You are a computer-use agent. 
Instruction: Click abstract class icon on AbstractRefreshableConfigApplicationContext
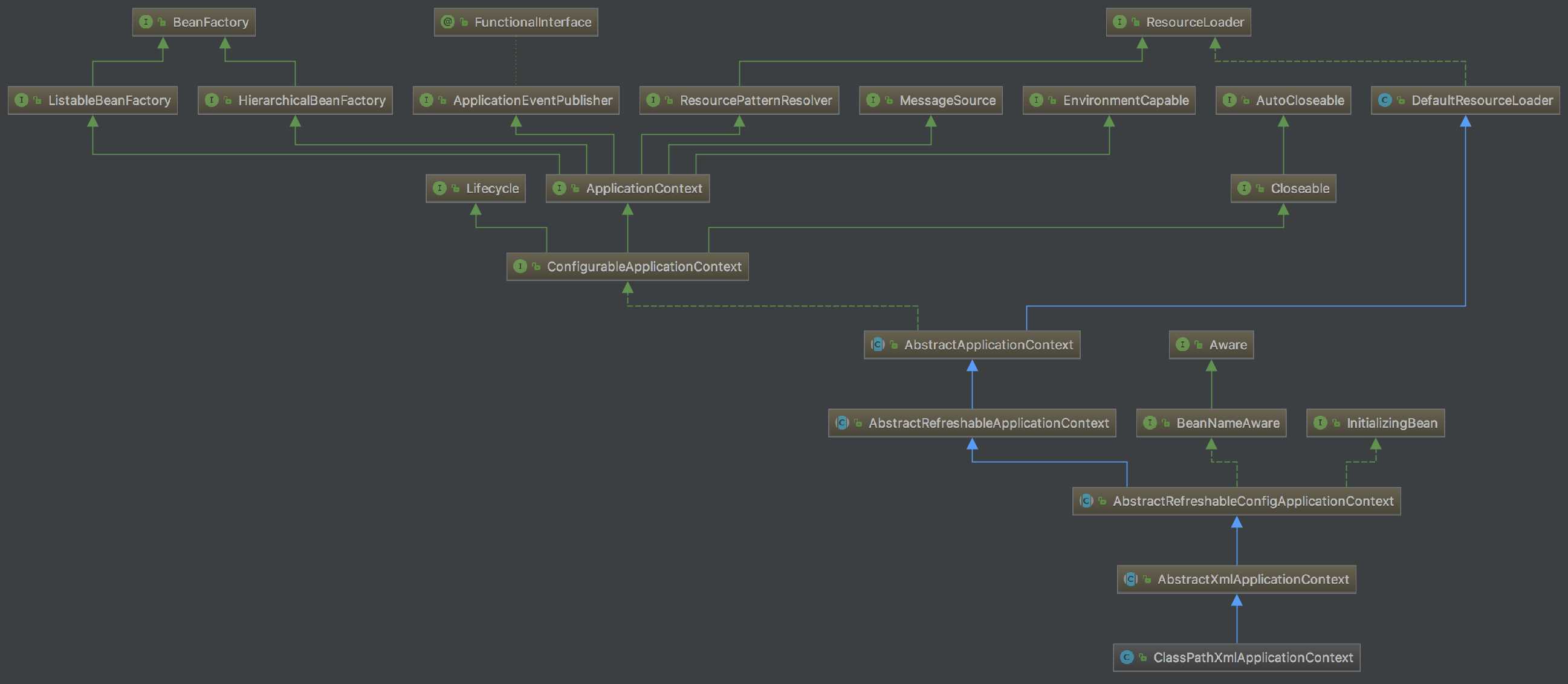[x=1086, y=501]
